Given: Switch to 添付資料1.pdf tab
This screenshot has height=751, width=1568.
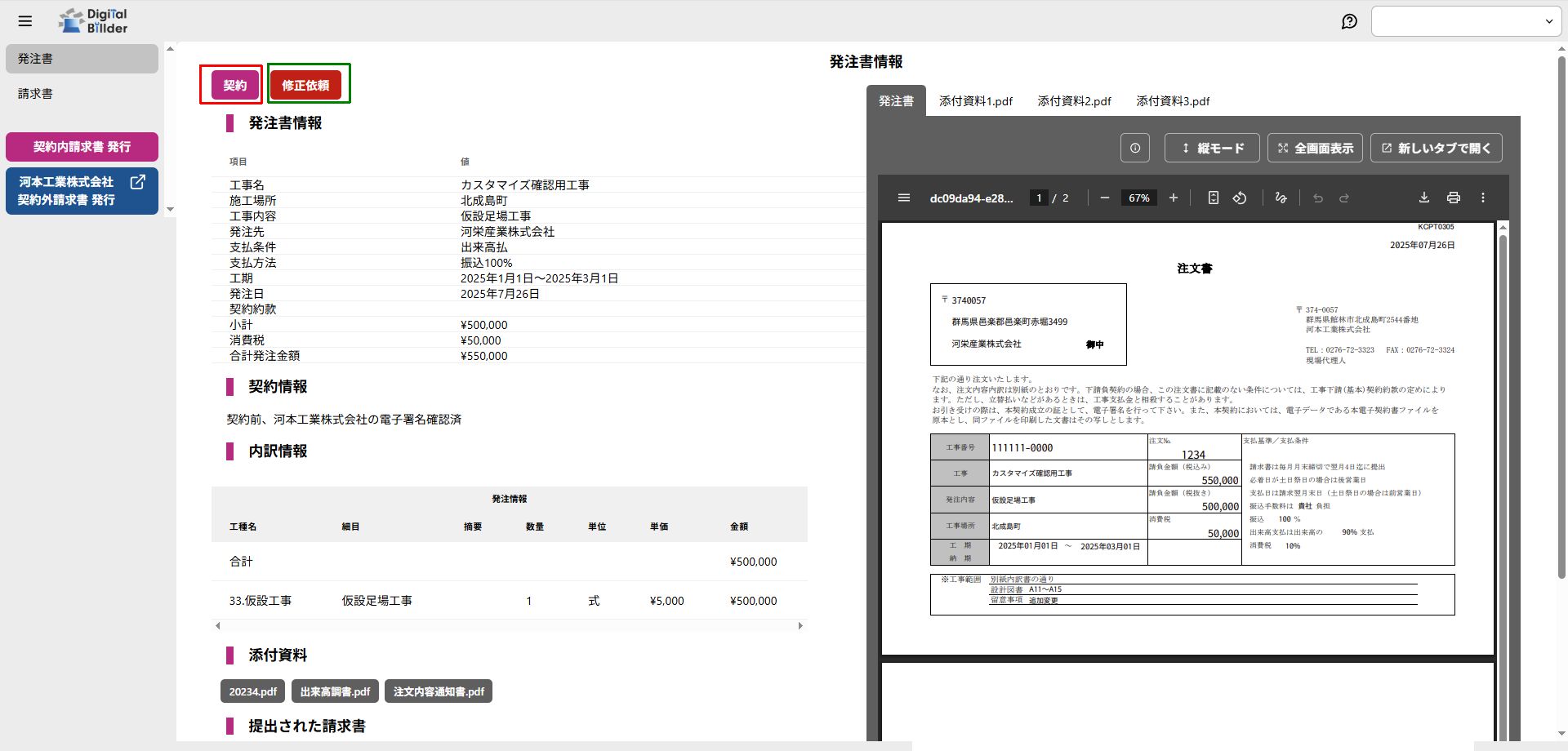Looking at the screenshot, I should [975, 101].
